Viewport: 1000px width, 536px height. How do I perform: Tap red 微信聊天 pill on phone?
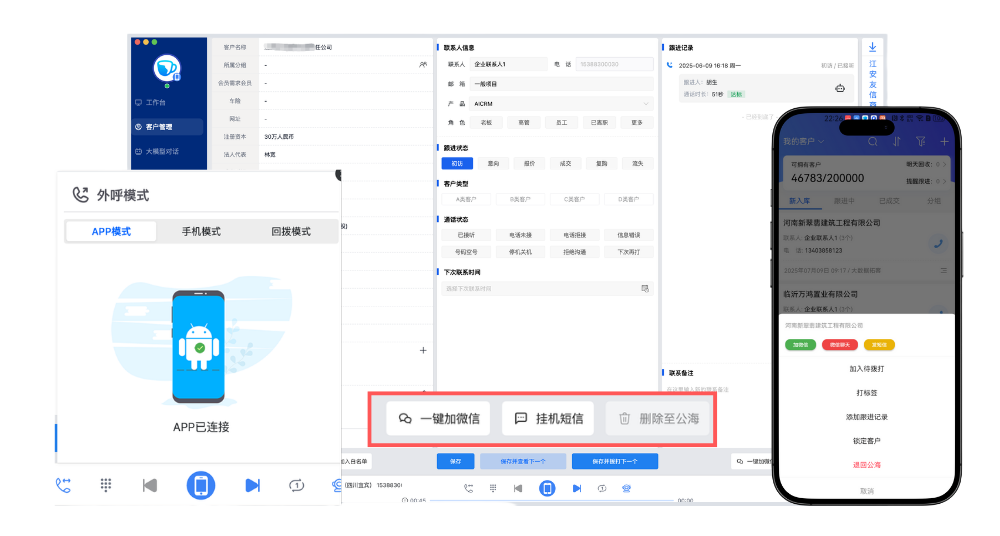pos(840,345)
